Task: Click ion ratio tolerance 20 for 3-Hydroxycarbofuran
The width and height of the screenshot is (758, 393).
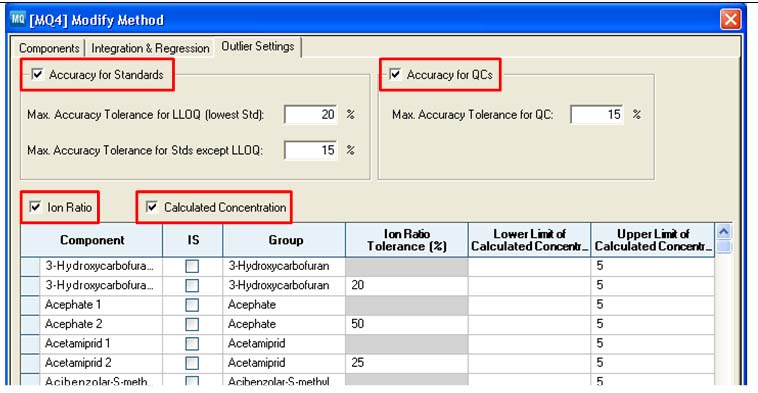Action: (407, 285)
